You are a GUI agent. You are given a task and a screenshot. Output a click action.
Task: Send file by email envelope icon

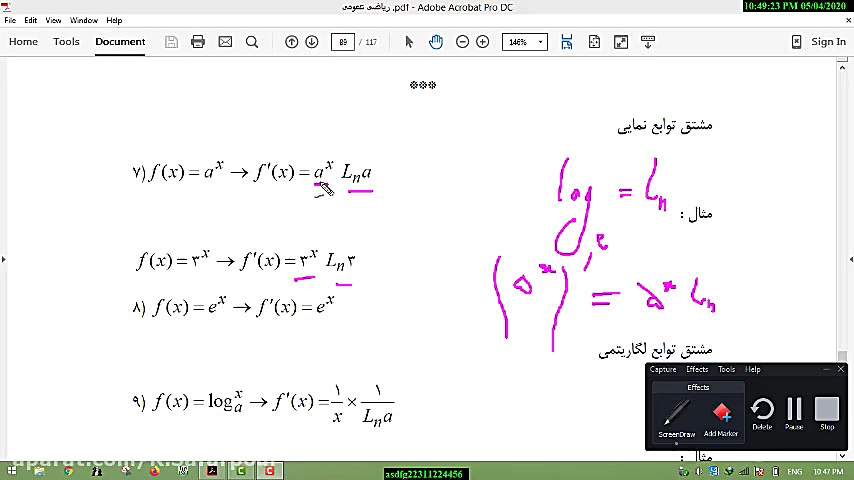point(225,42)
